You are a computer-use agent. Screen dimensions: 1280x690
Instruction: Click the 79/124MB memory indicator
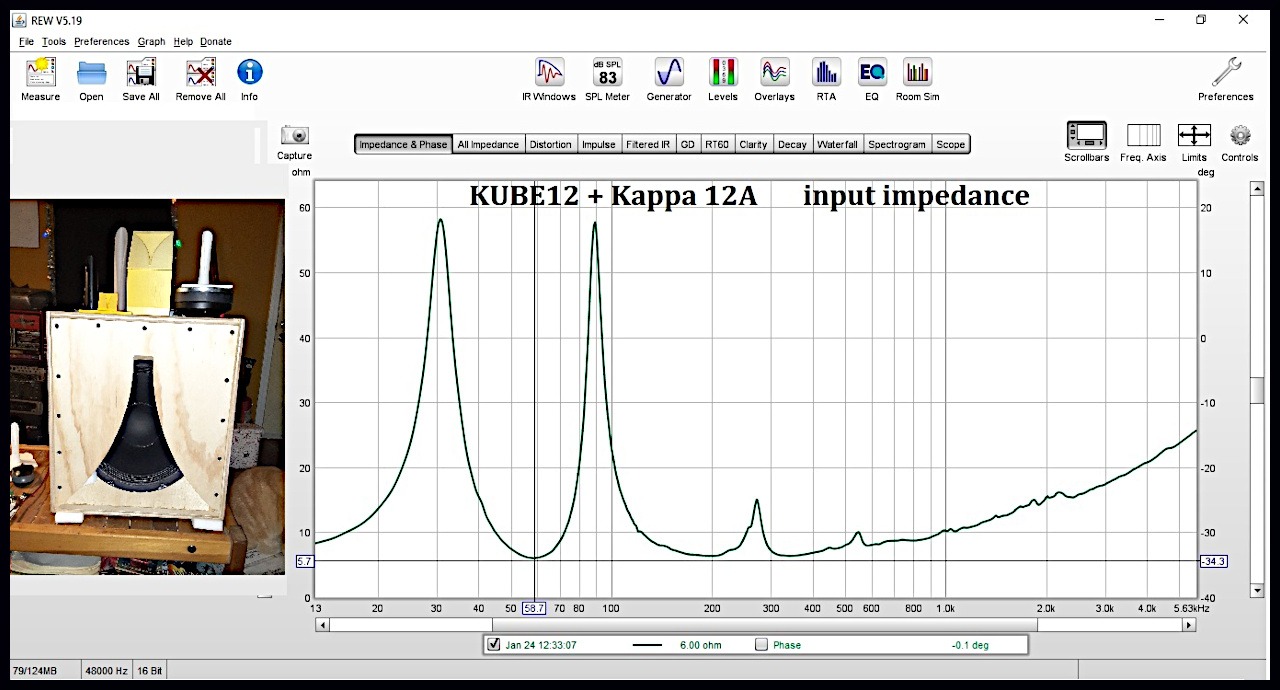pyautogui.click(x=34, y=670)
